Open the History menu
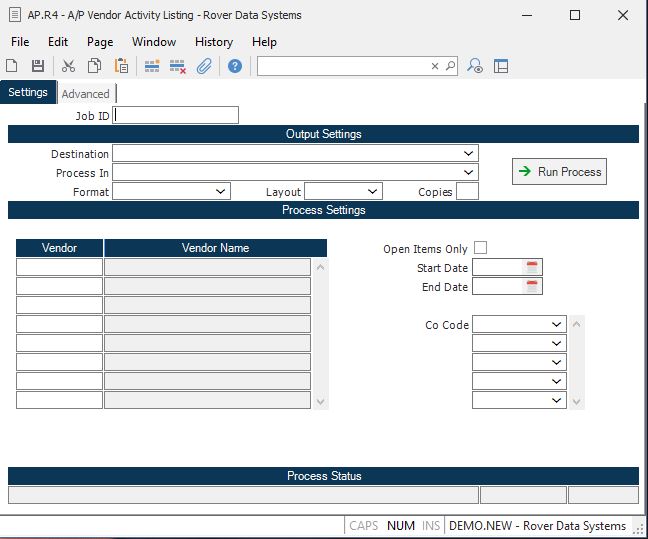 [x=213, y=42]
